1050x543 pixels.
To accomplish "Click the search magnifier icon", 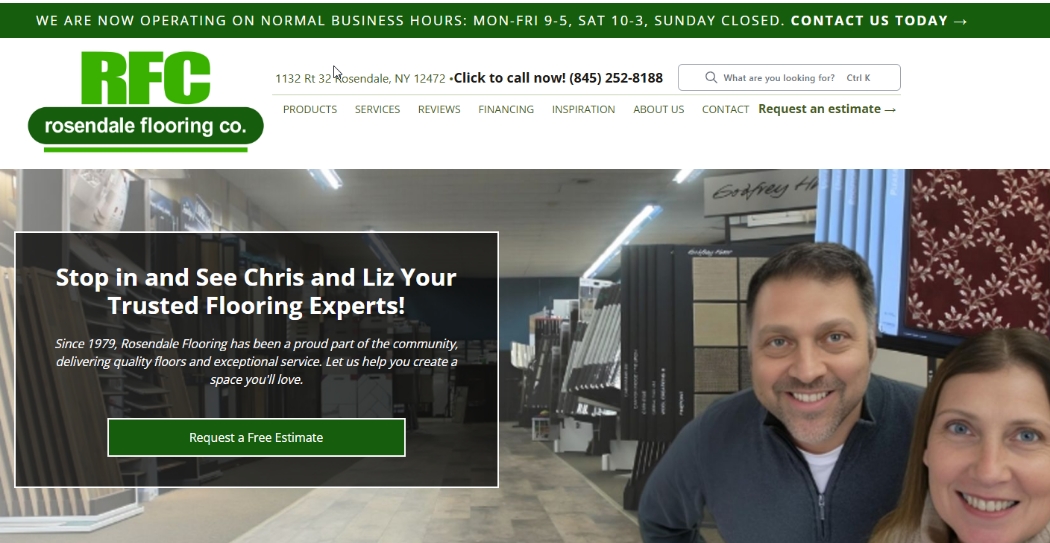I will click(711, 78).
